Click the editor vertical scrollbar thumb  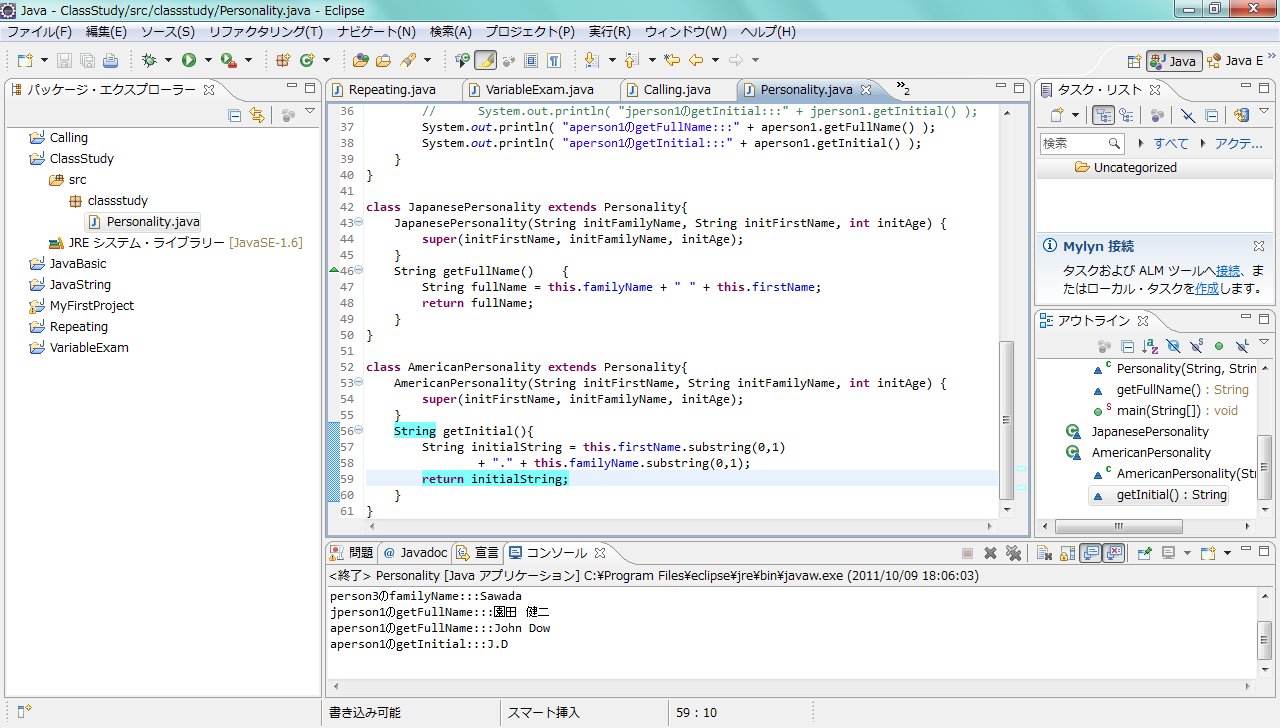(x=1006, y=420)
